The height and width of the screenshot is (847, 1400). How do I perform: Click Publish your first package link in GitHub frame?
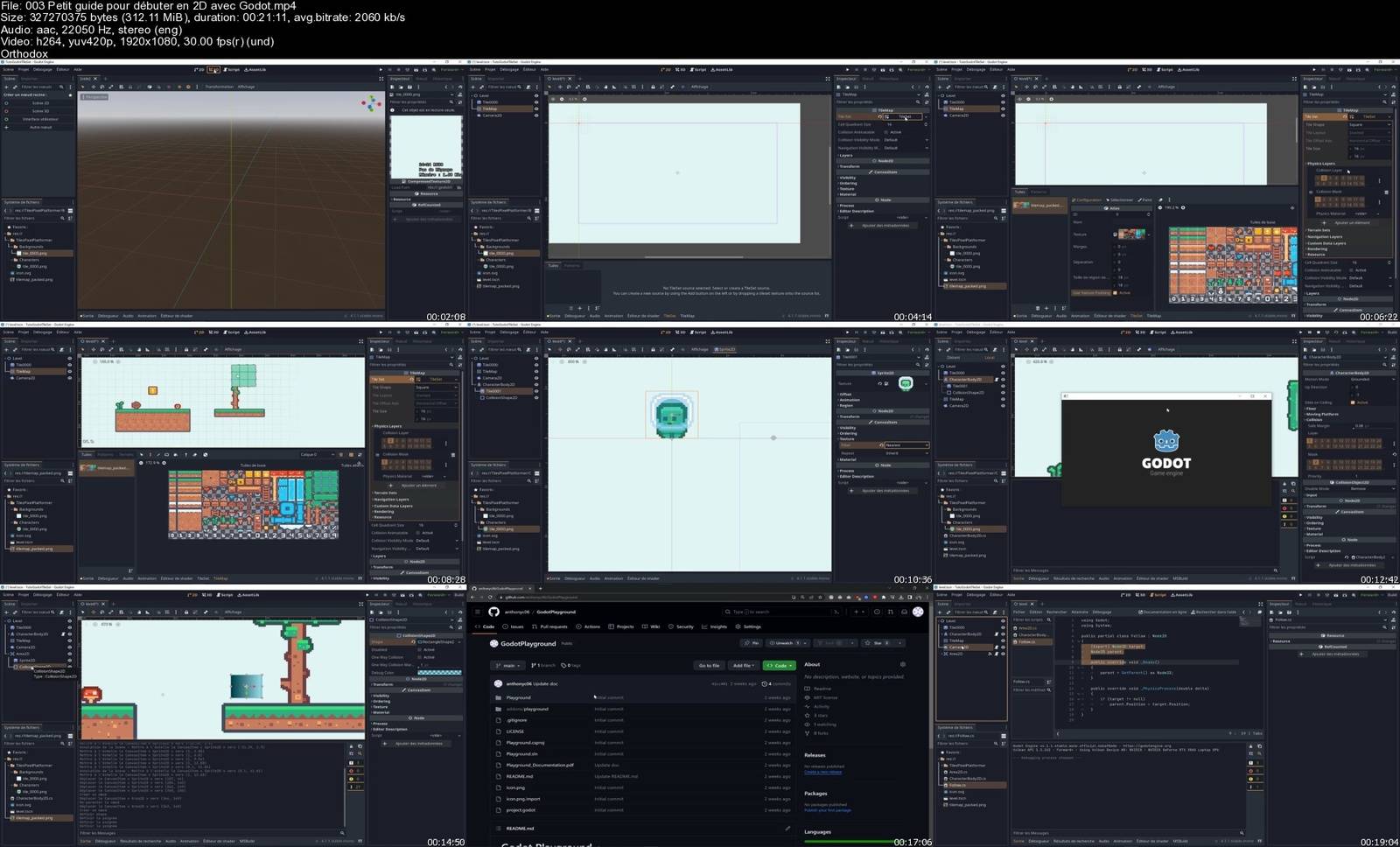828,810
